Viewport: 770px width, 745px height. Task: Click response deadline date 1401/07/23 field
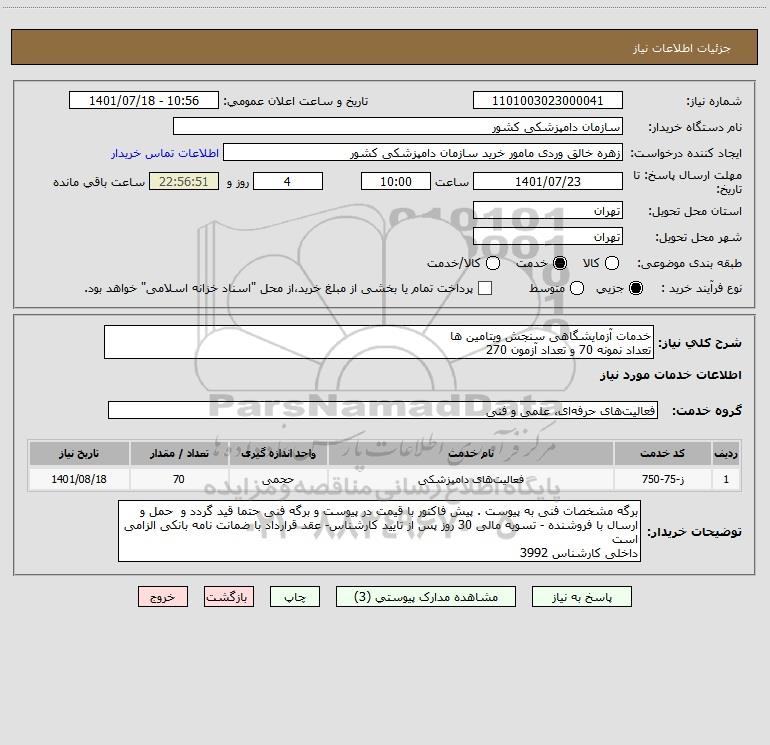tap(548, 181)
